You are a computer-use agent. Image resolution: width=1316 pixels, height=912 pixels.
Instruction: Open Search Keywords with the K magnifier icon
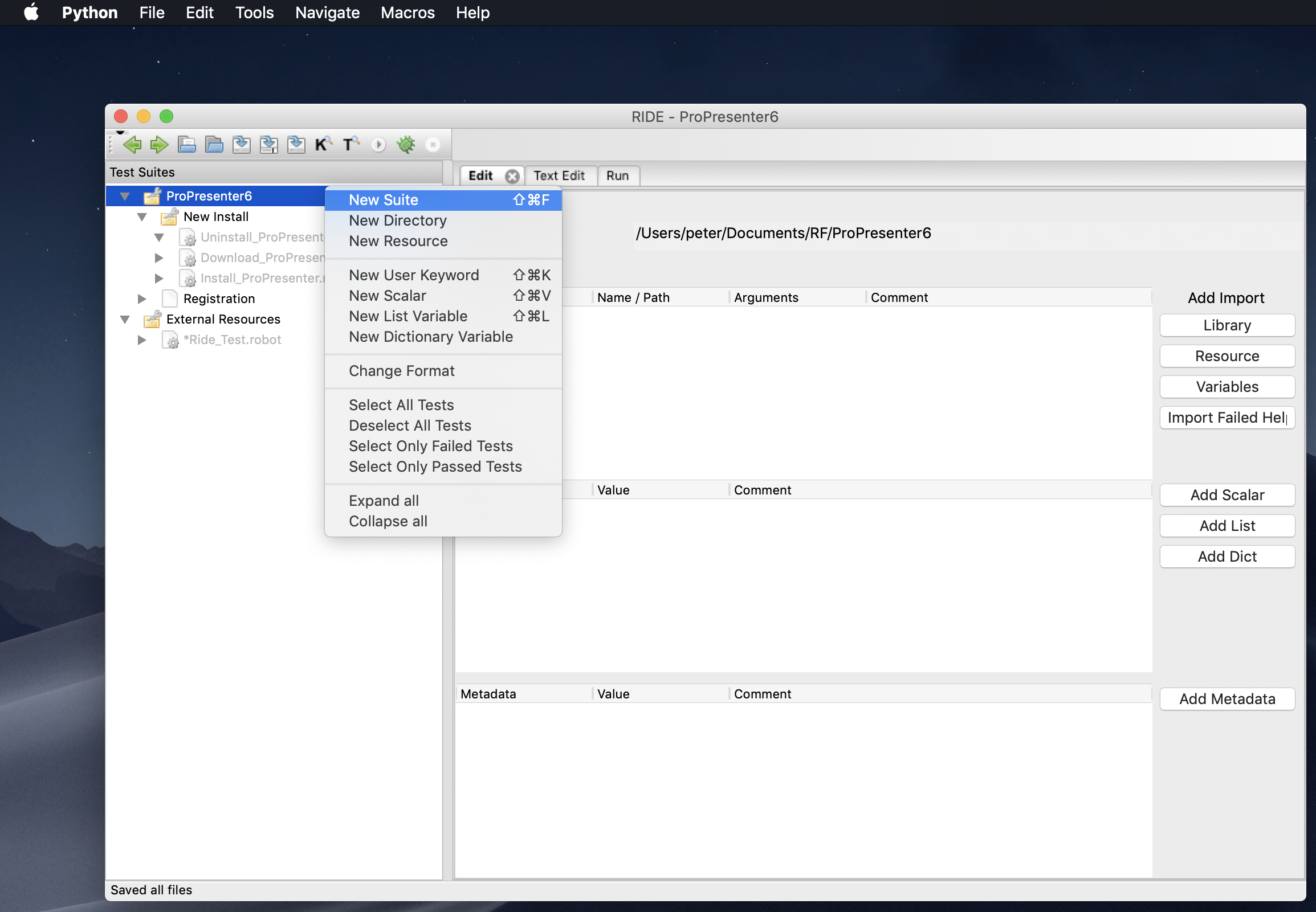(x=323, y=145)
